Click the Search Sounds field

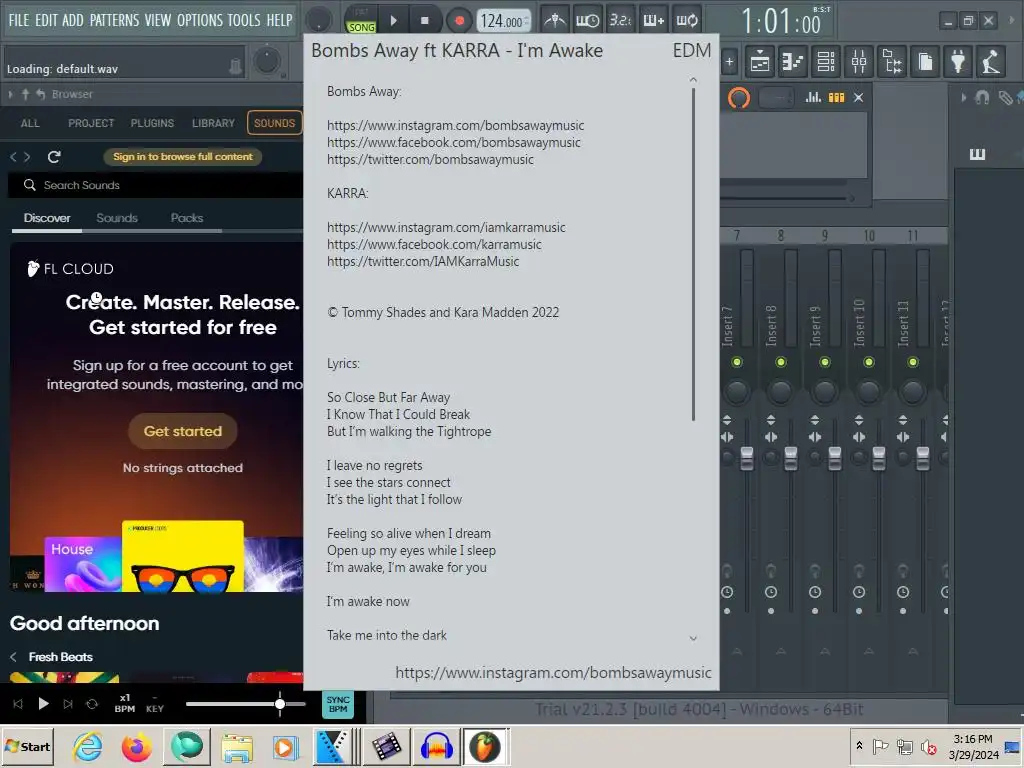pos(155,185)
